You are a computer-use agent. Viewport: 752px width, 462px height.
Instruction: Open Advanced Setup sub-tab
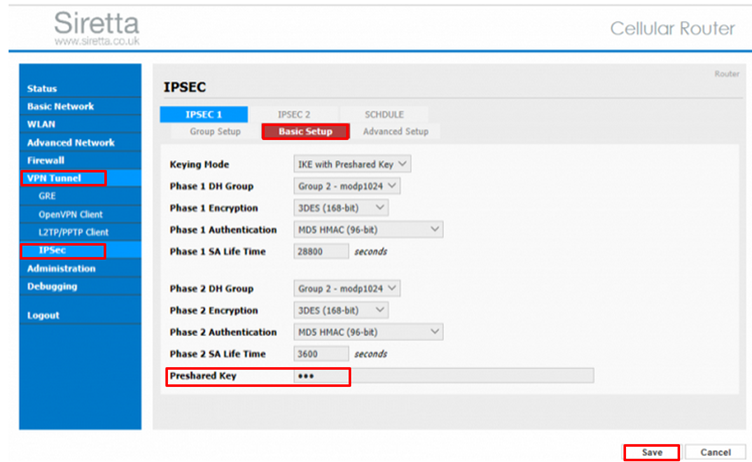pyautogui.click(x=396, y=131)
